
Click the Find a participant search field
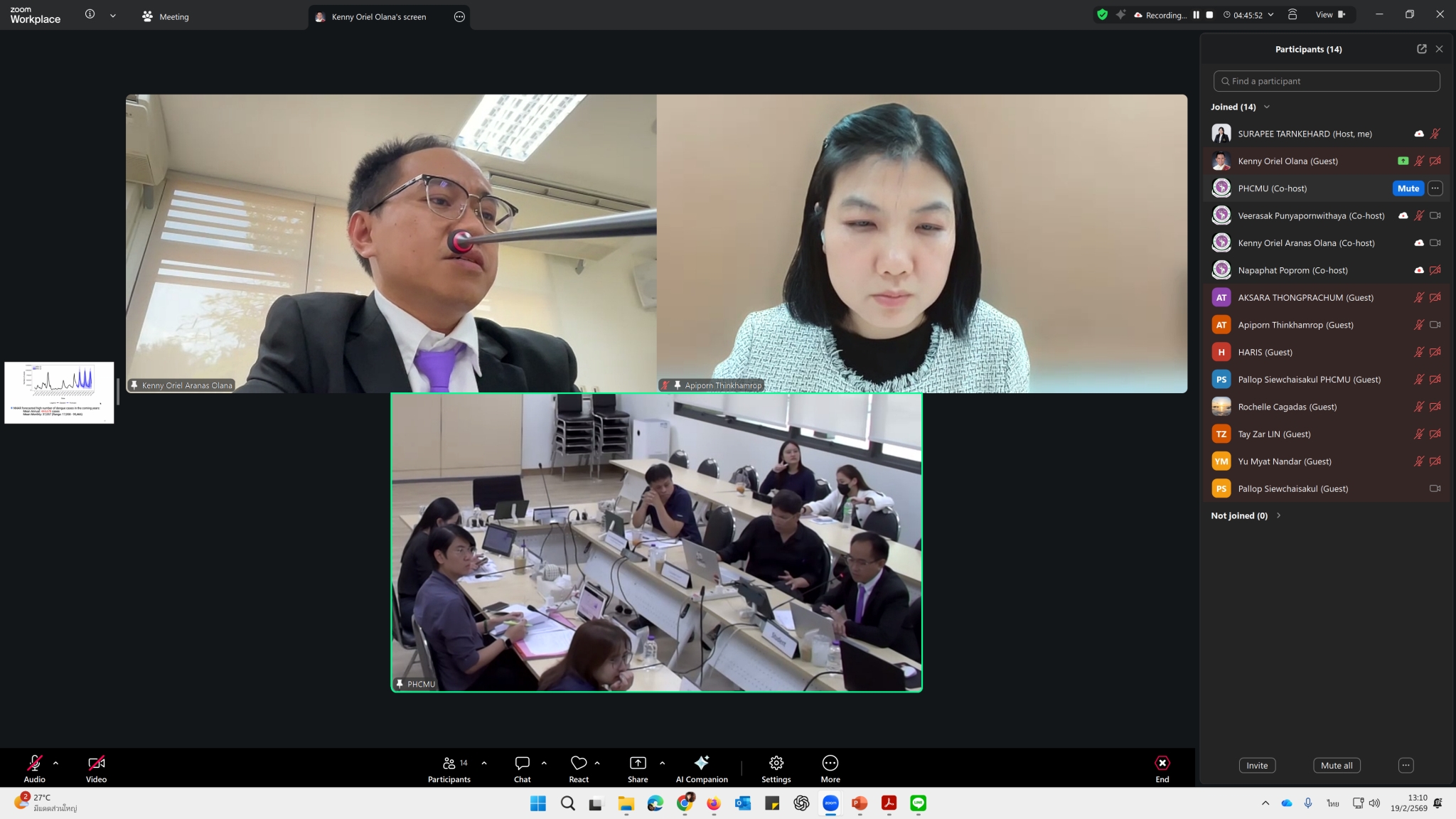click(1327, 81)
